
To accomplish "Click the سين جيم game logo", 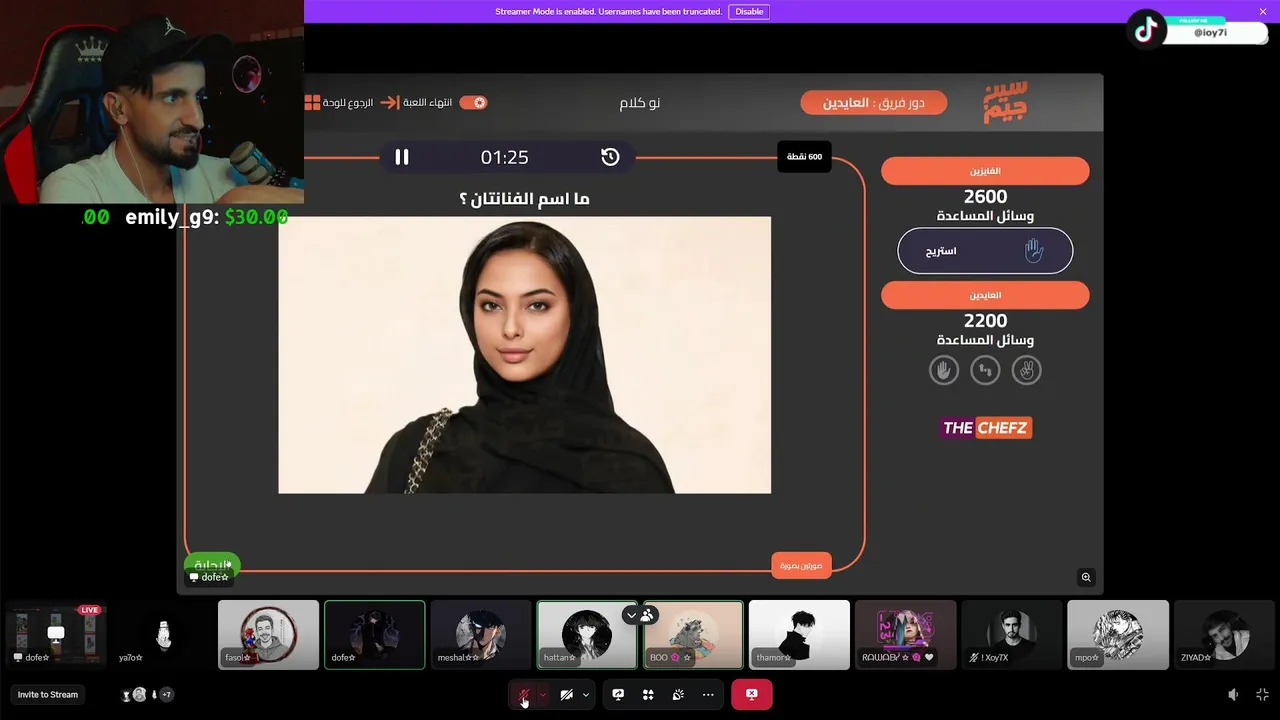I will point(1005,102).
